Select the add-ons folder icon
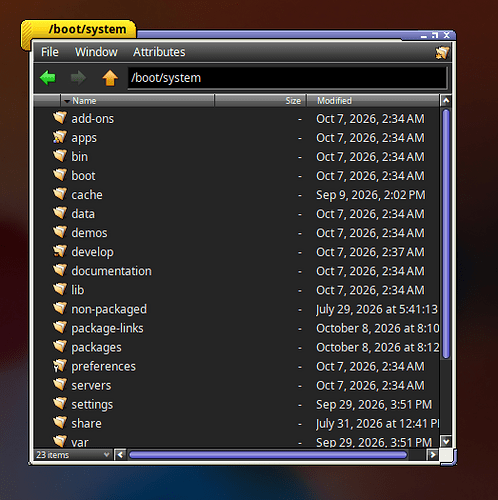Viewport: 498px width, 500px height. [60, 118]
